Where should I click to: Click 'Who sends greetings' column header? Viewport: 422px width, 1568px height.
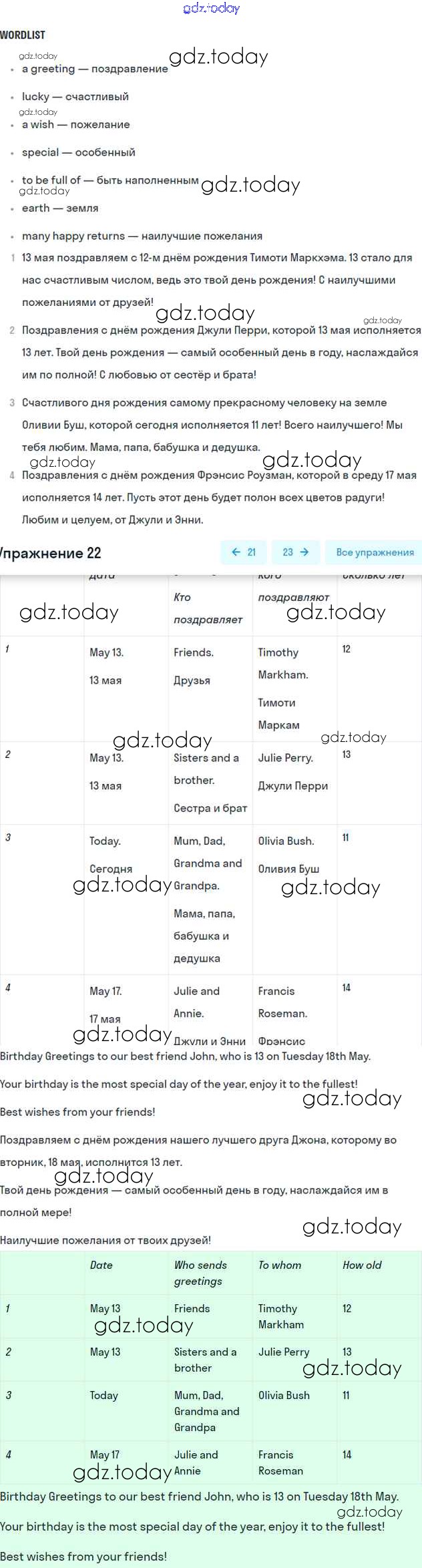click(x=200, y=1273)
